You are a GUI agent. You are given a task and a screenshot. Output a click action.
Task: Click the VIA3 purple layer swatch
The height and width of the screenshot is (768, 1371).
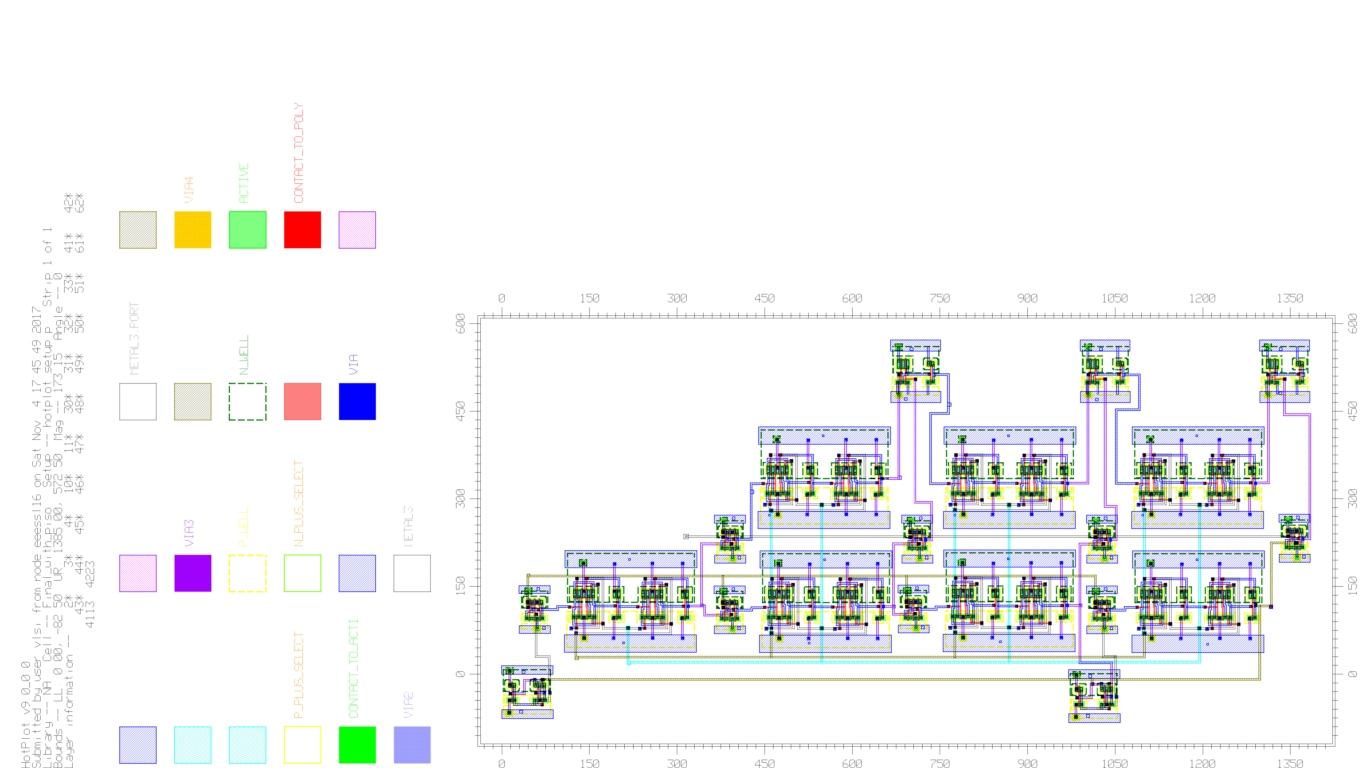click(x=192, y=576)
